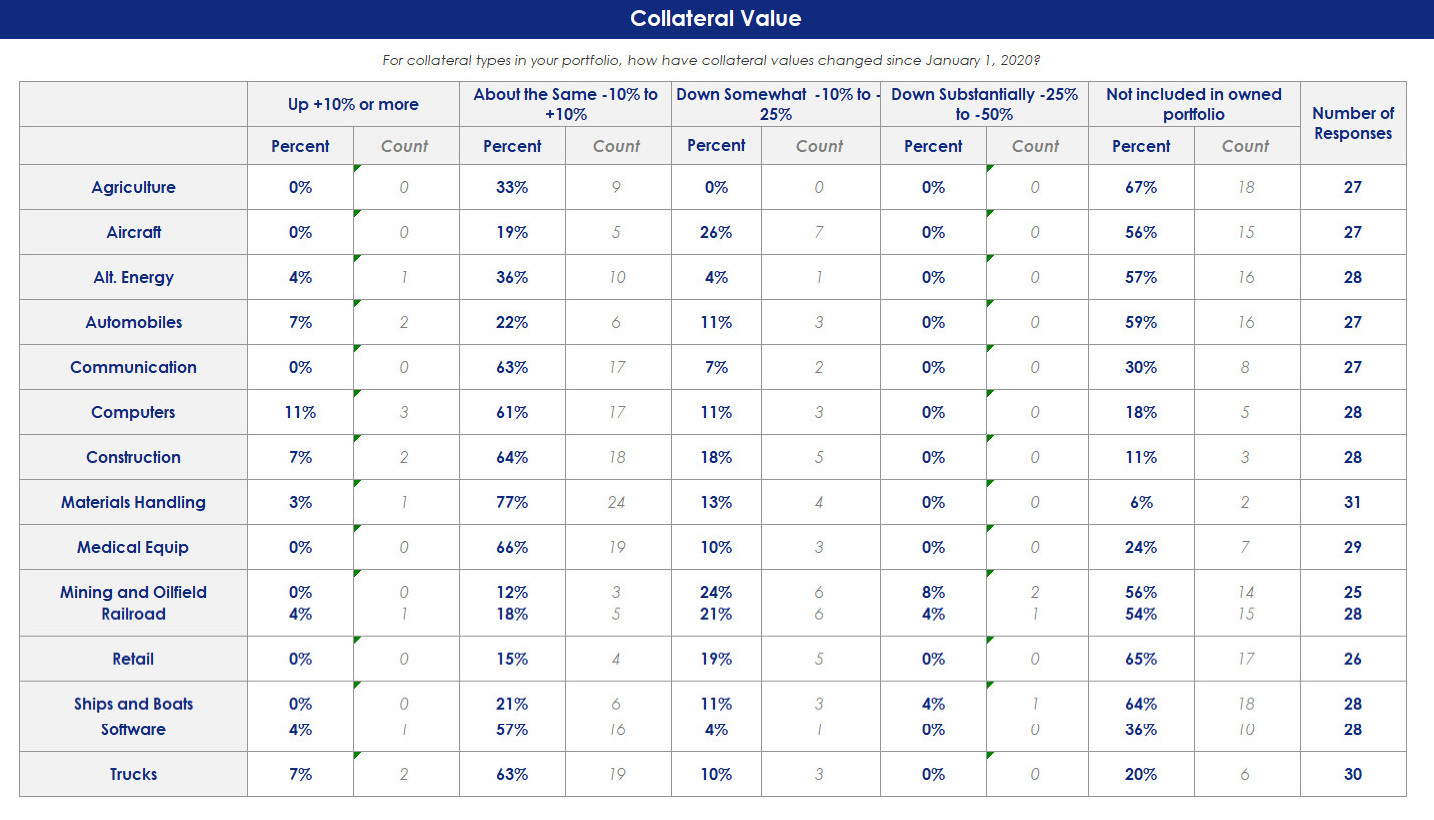Image resolution: width=1434 pixels, height=820 pixels.
Task: Select the 'About the Same' column header
Action: (565, 104)
